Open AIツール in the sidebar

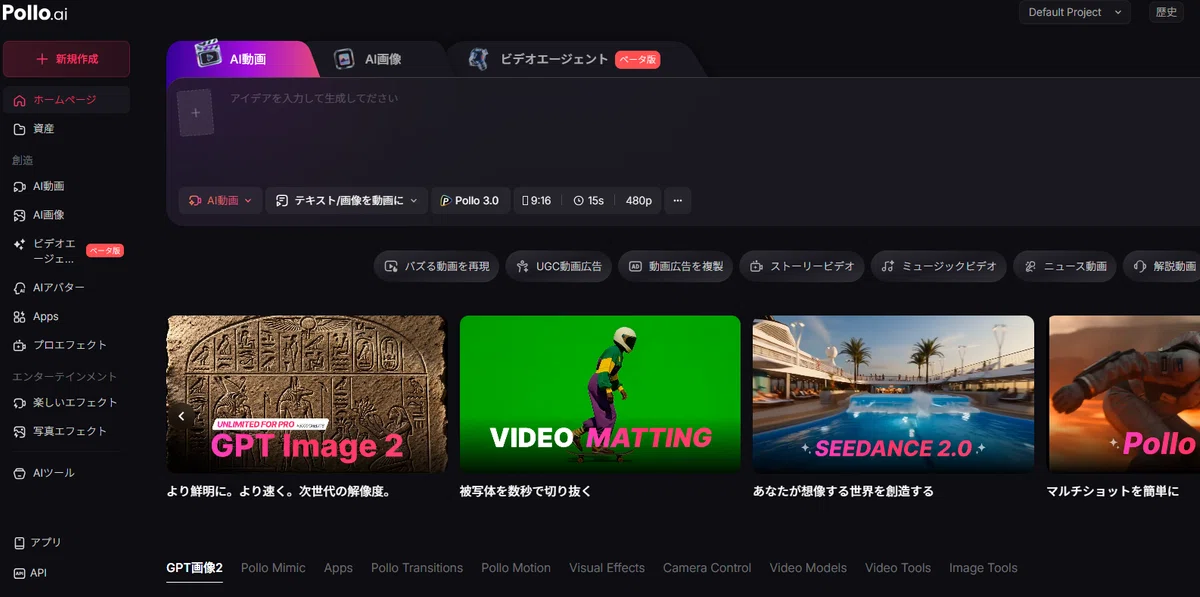(x=66, y=472)
